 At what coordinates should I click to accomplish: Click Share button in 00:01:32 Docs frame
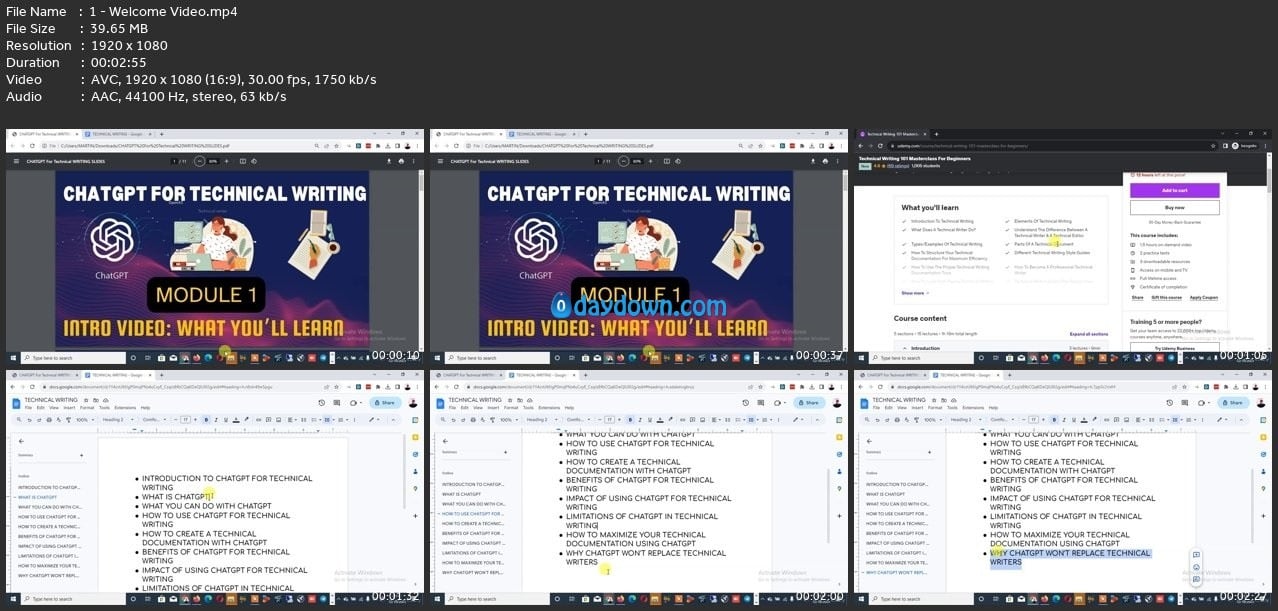tap(385, 403)
